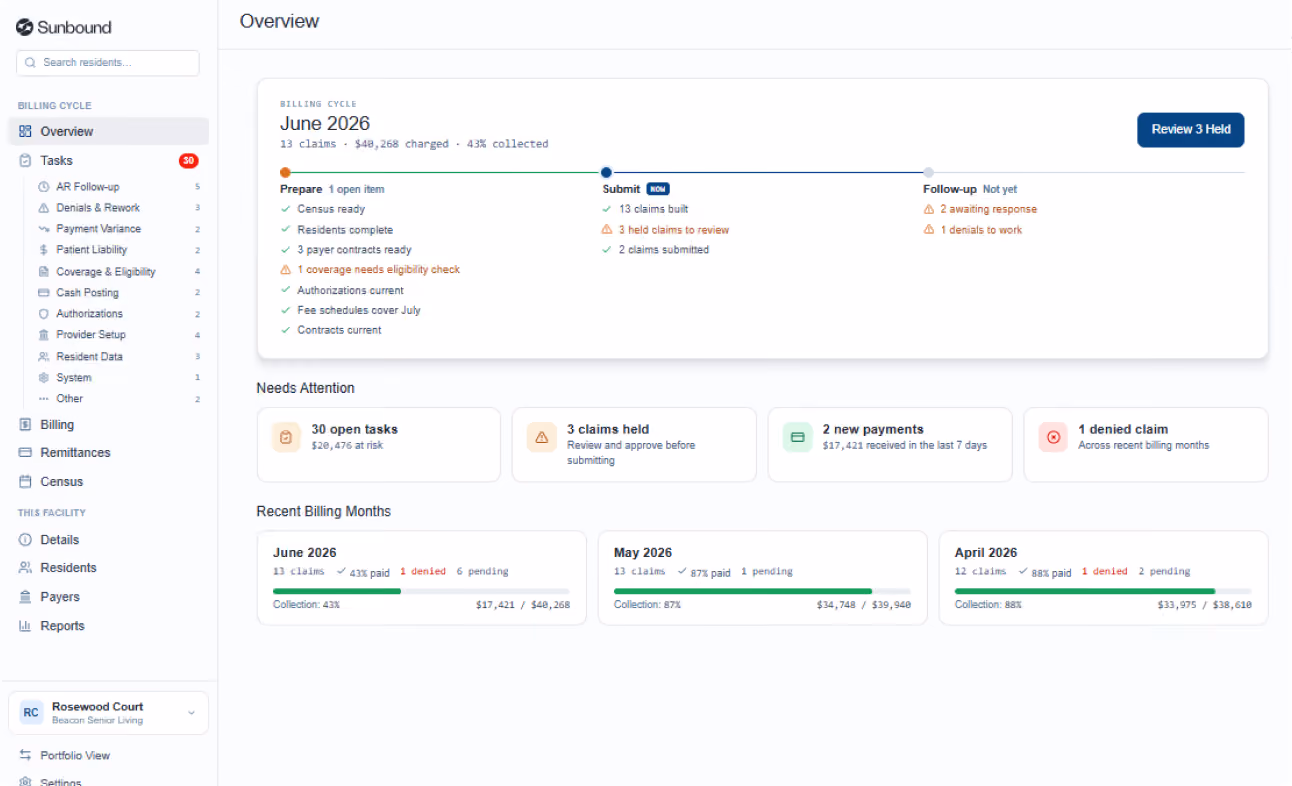This screenshot has height=786, width=1292.
Task: Click the Resident Data people icon
Action: click(x=43, y=357)
